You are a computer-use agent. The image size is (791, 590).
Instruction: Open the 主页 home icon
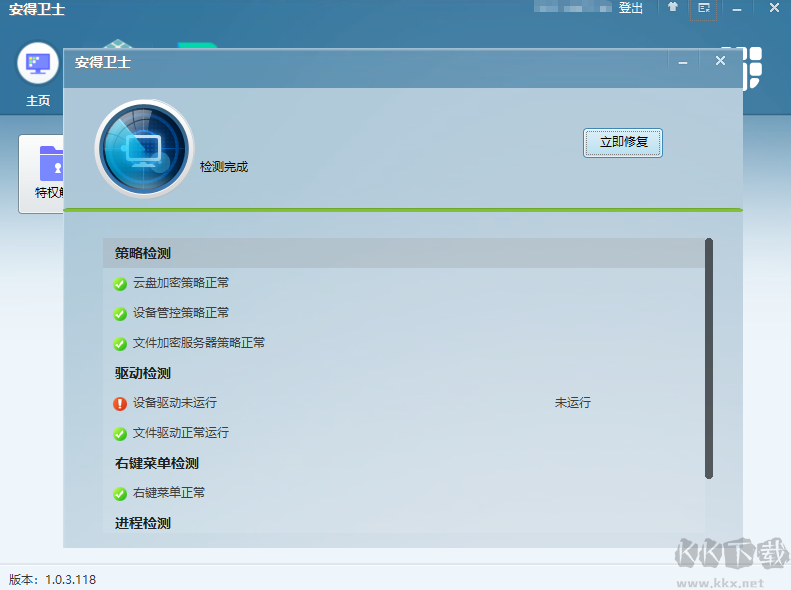pos(38,64)
